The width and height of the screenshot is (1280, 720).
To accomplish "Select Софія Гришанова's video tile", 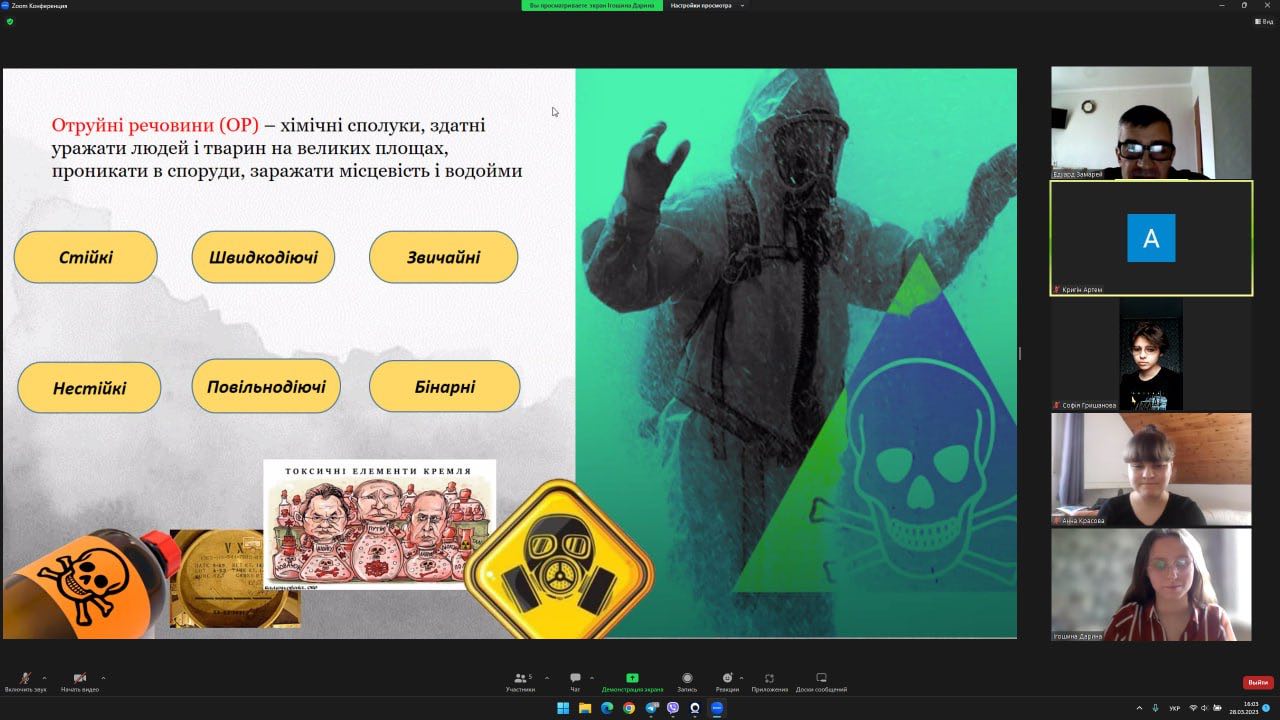I will [x=1151, y=355].
